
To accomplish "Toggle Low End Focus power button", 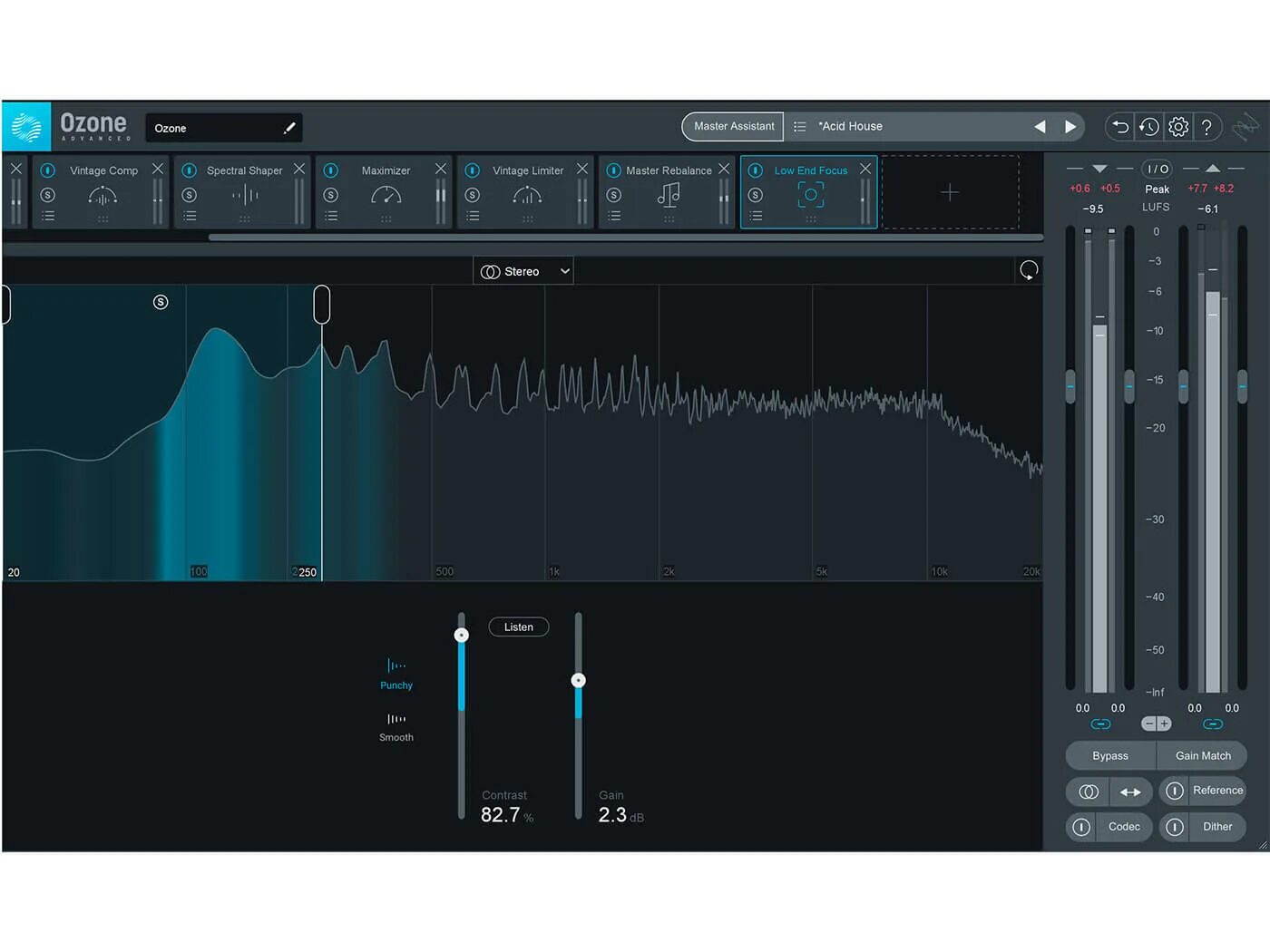I will [756, 170].
